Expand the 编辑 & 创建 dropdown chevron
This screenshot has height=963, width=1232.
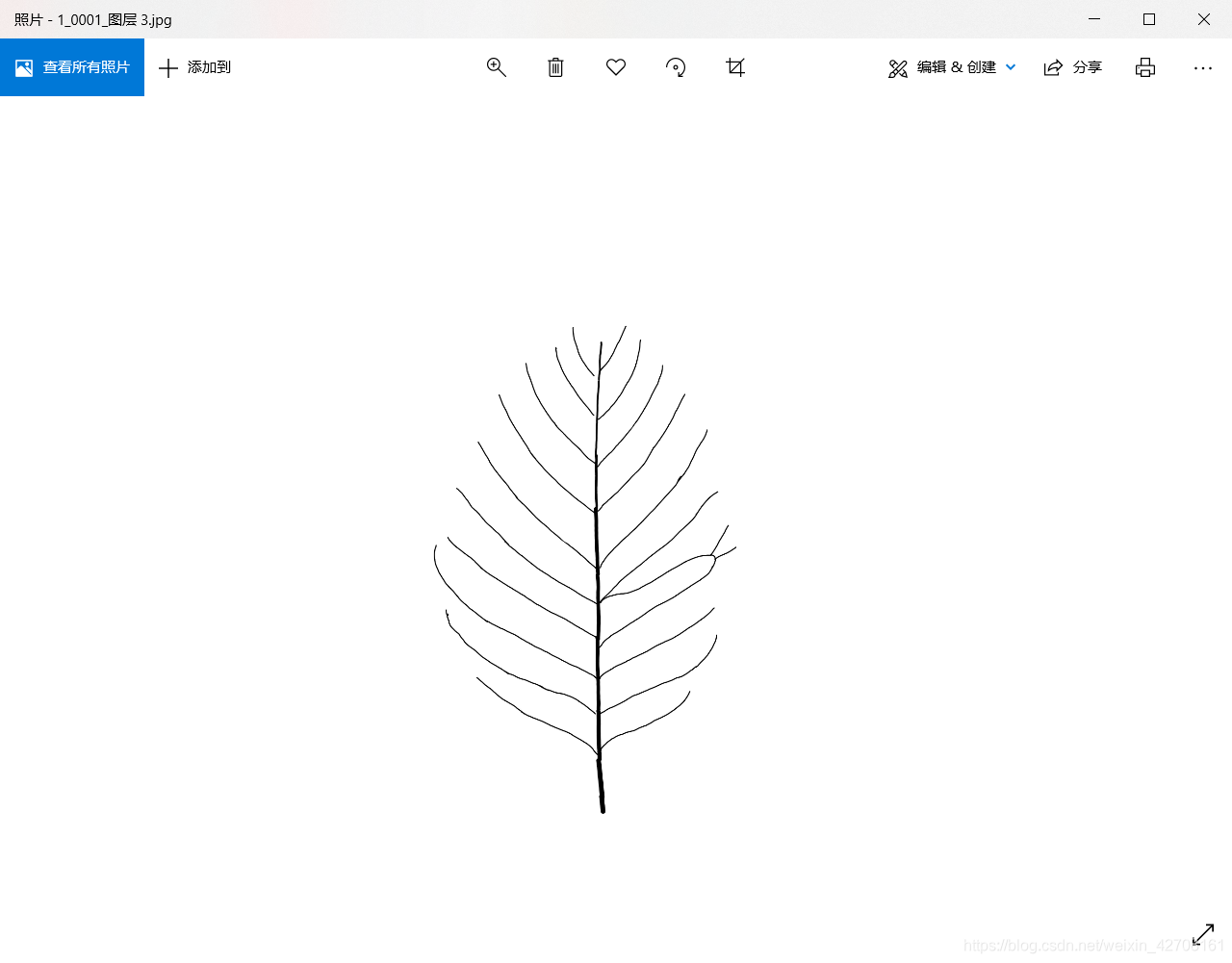1011,67
